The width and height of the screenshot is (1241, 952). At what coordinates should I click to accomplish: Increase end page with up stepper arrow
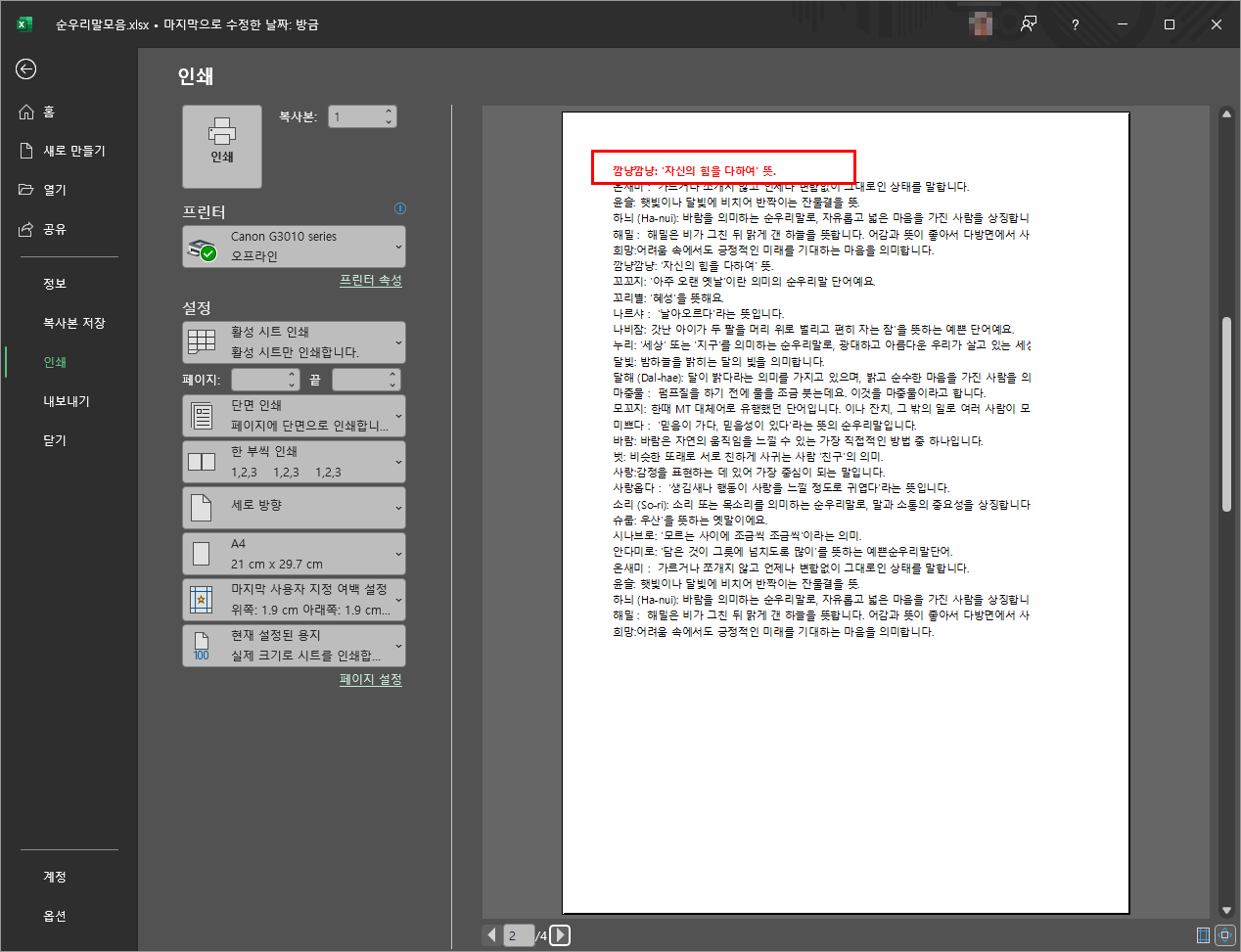click(392, 374)
